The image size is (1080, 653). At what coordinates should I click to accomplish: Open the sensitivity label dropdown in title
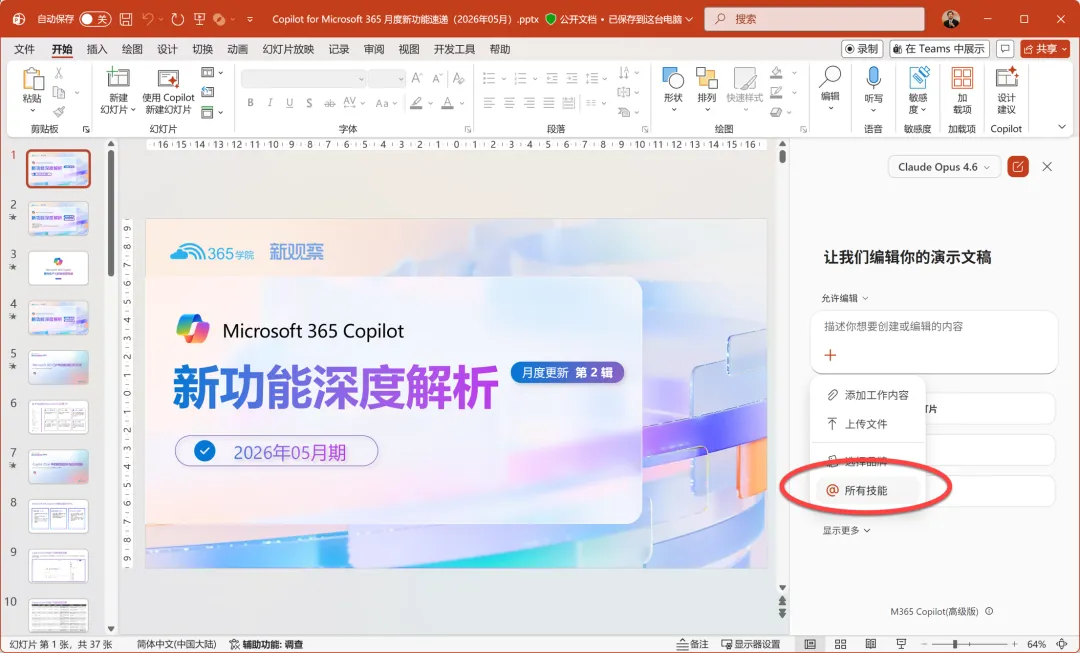point(619,19)
